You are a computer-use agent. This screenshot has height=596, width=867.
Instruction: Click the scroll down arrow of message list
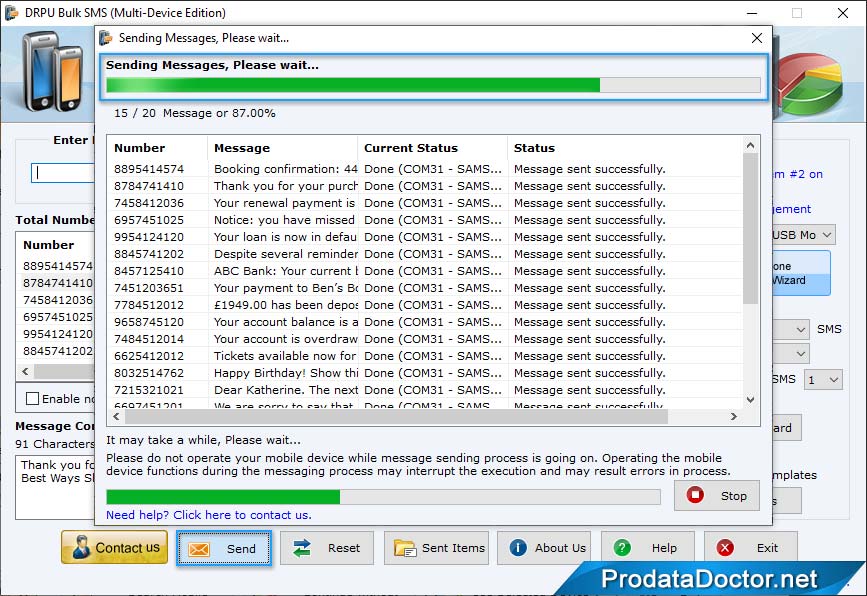point(750,400)
